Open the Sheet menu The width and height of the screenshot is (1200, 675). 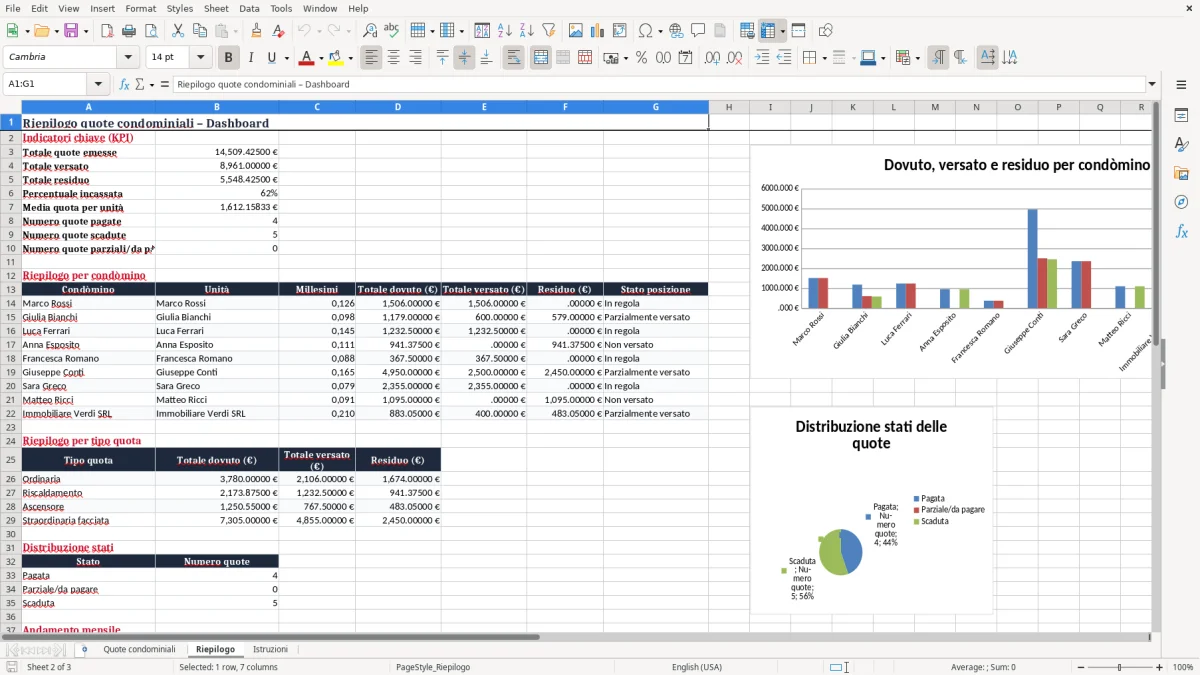point(216,8)
